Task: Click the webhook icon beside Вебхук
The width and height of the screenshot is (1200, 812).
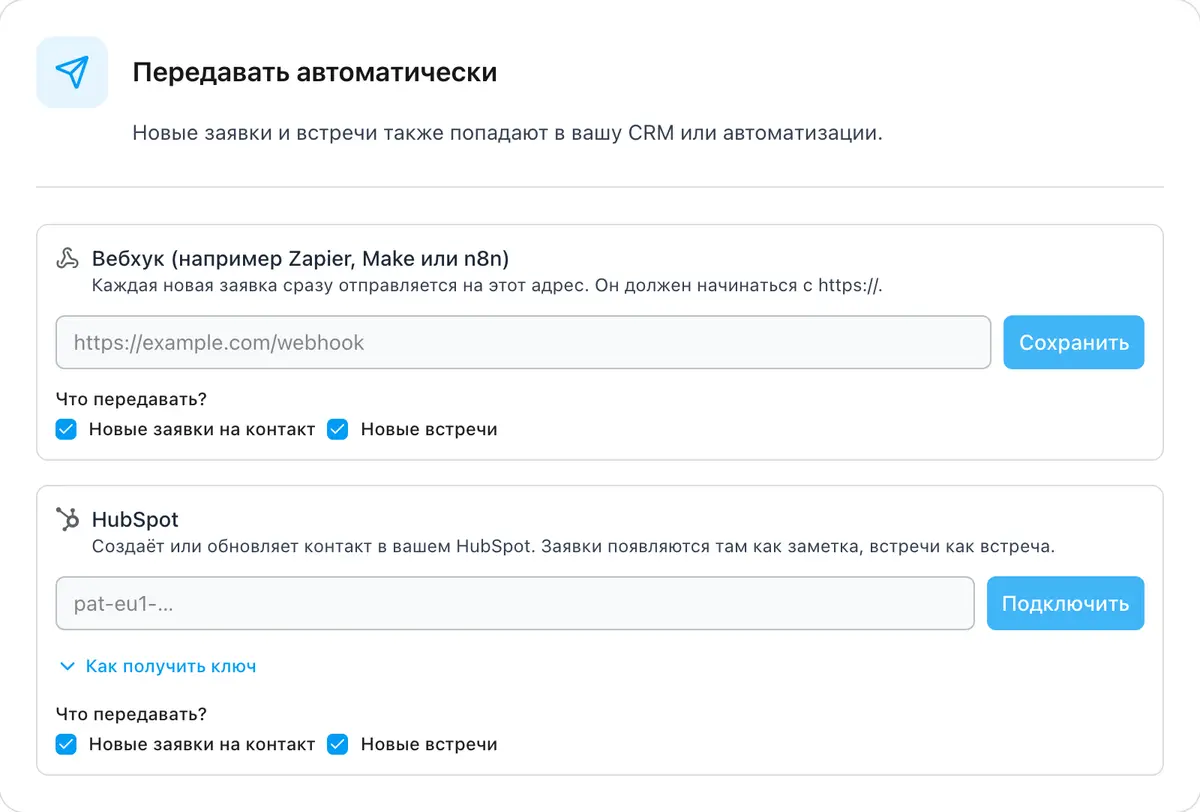Action: click(x=67, y=259)
